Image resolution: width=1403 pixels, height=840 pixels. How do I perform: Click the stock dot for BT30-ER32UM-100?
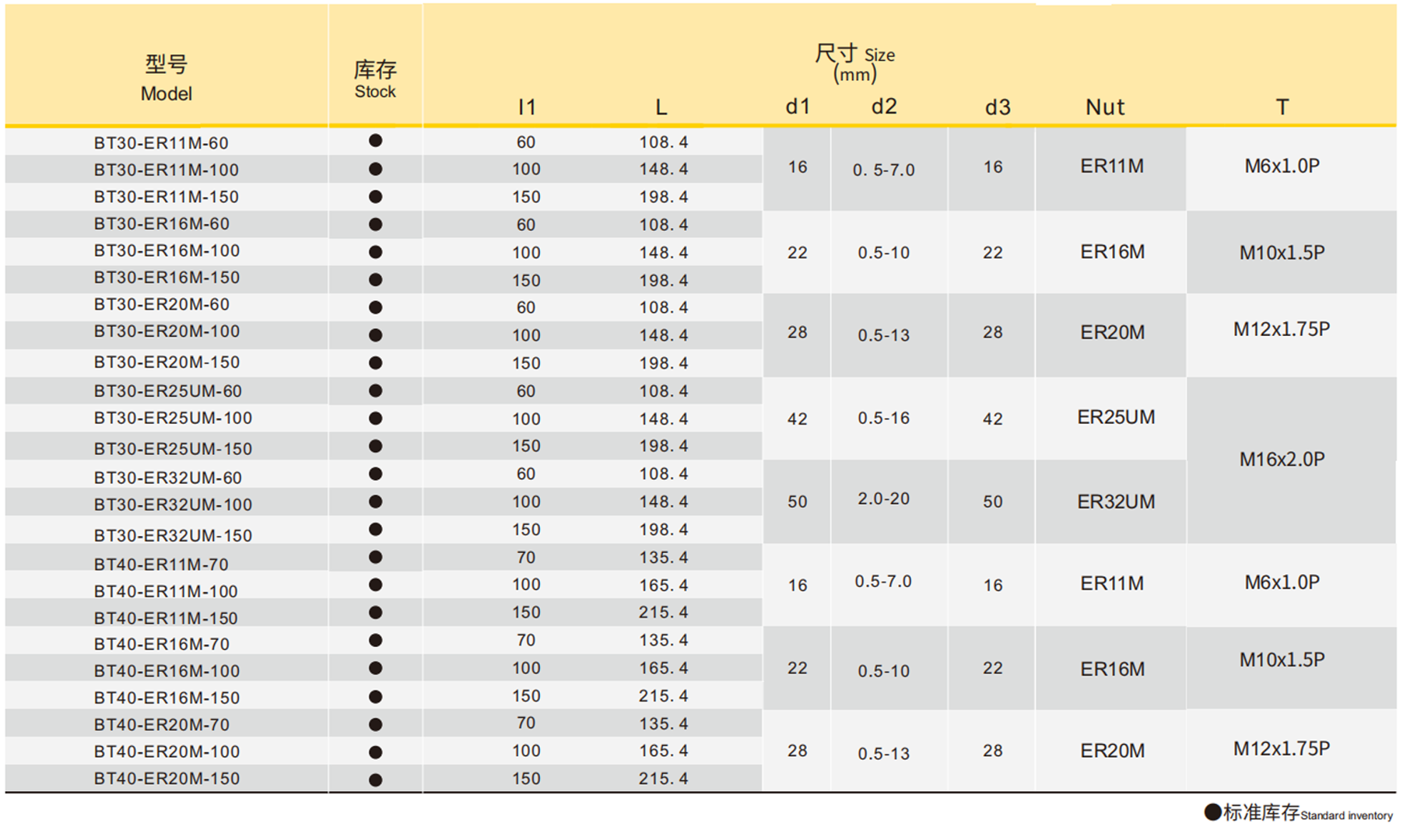click(x=375, y=502)
